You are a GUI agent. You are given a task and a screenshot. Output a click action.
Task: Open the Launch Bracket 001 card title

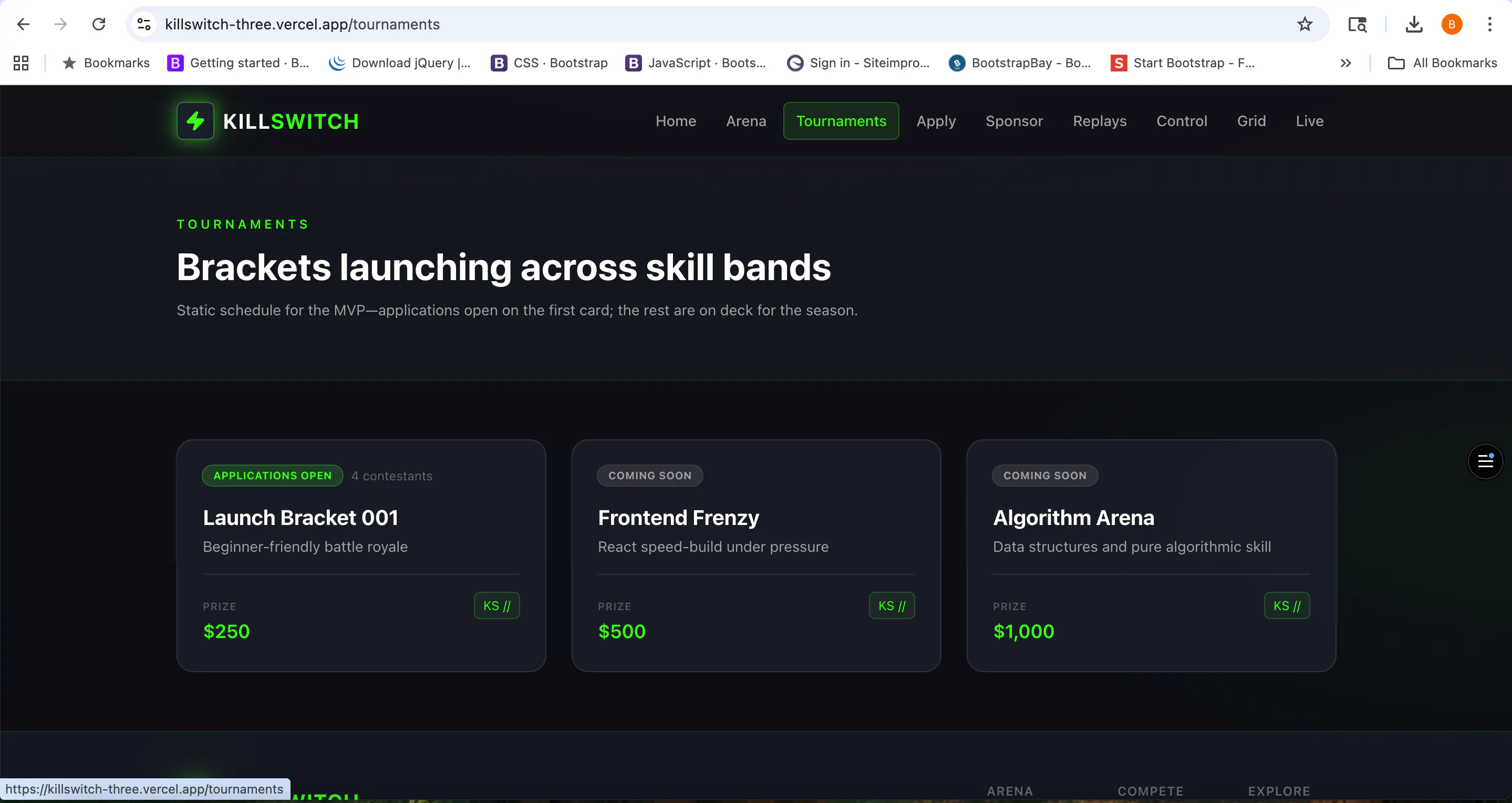(301, 518)
